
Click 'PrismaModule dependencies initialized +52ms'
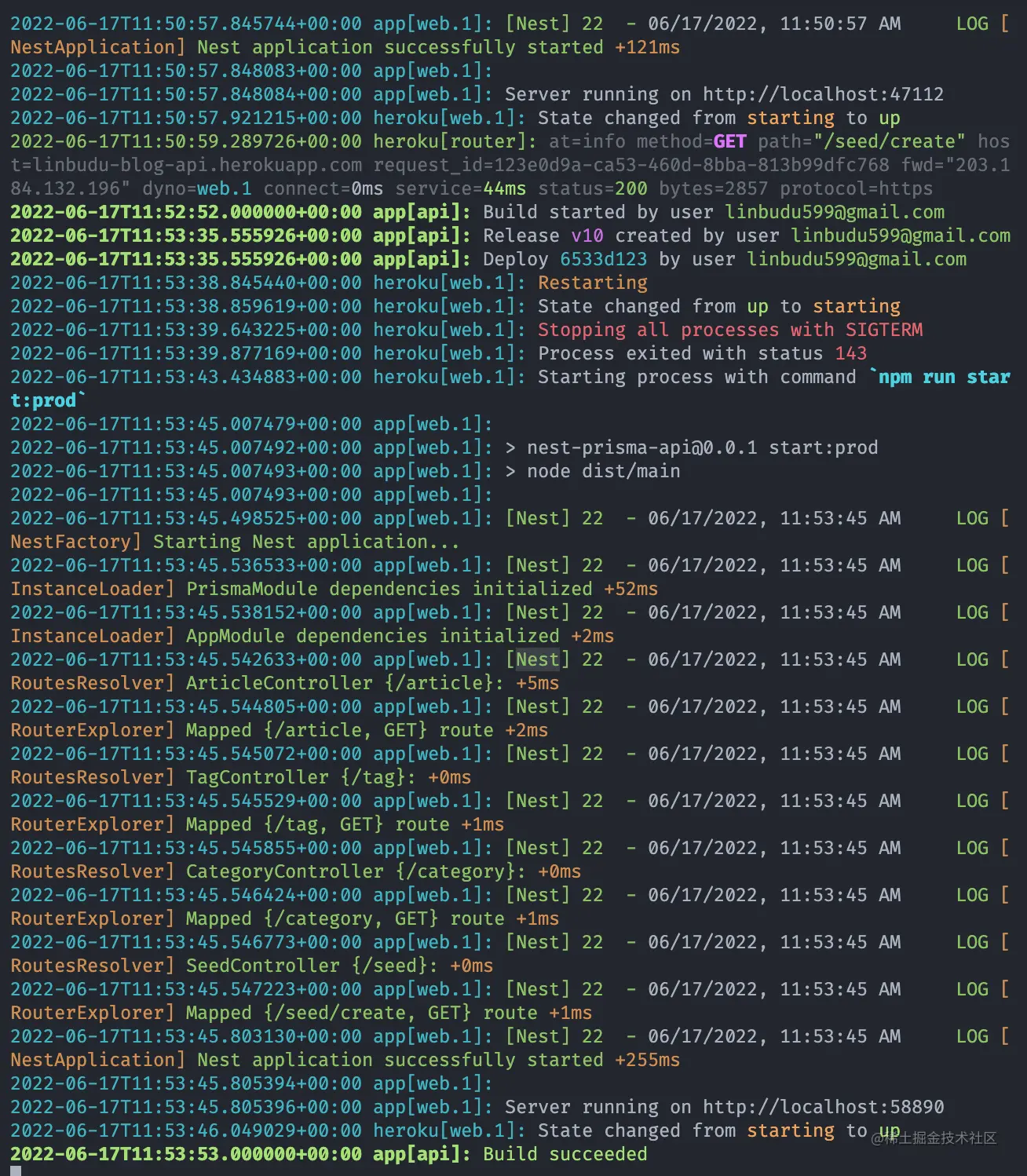422,589
